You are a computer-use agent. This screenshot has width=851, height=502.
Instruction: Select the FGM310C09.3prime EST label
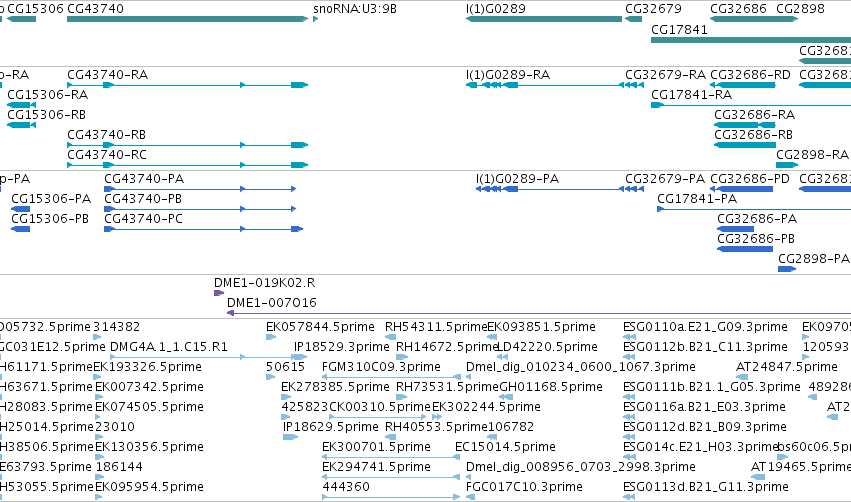[x=381, y=367]
